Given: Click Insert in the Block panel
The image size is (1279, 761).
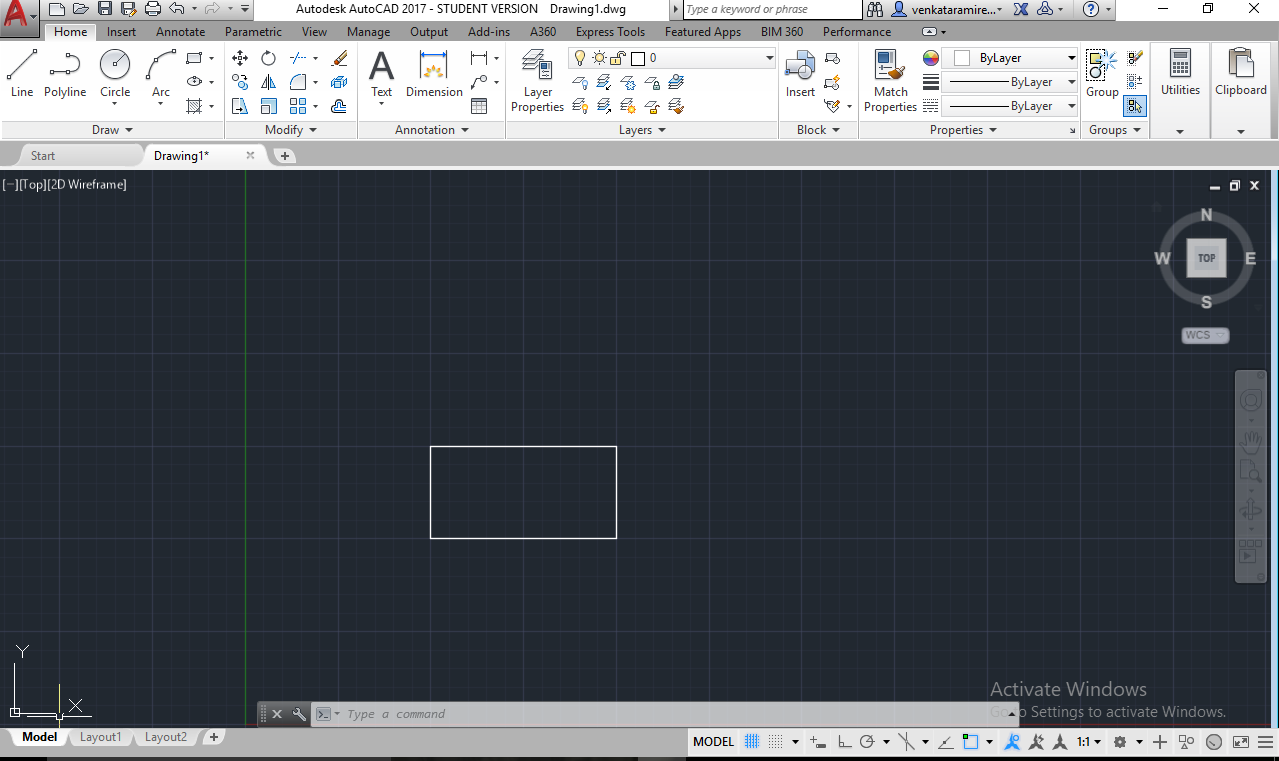Looking at the screenshot, I should tap(799, 70).
